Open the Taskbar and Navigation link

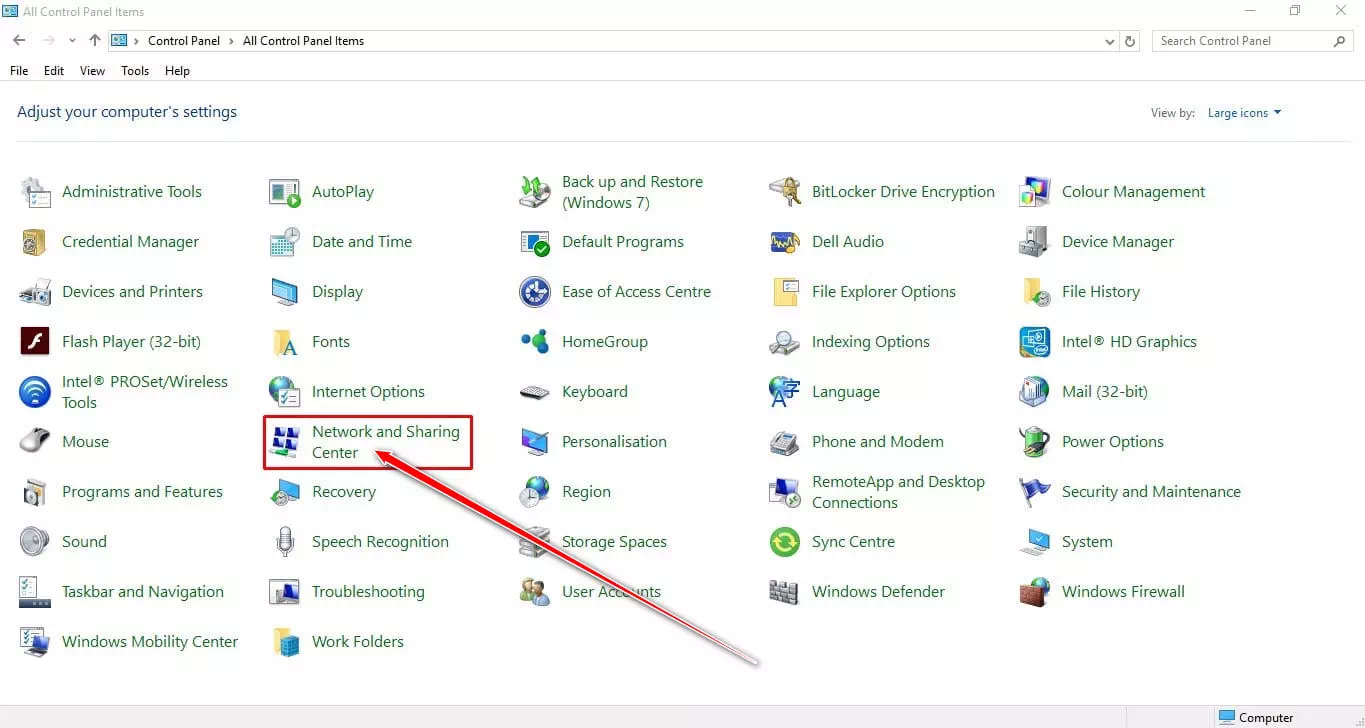[143, 592]
